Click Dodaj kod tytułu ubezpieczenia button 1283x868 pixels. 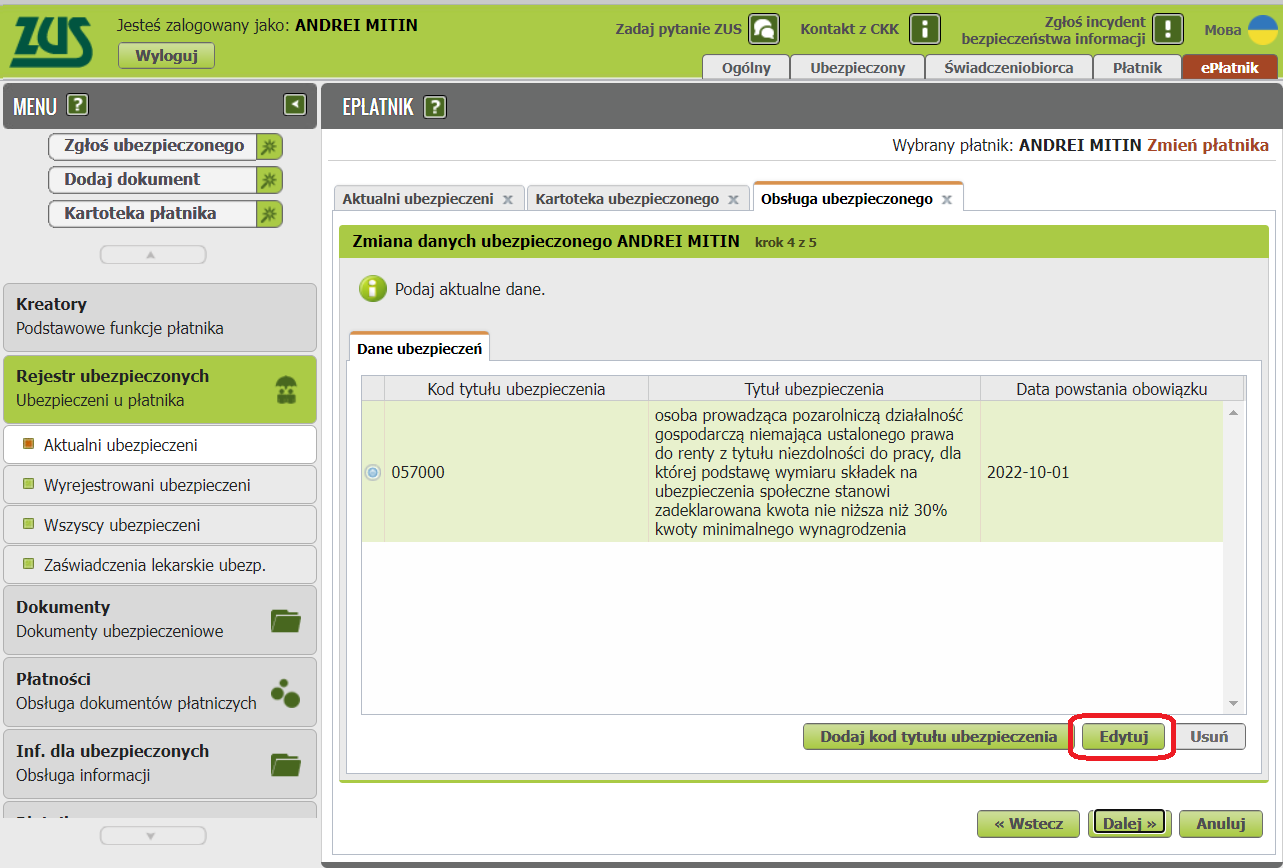pyautogui.click(x=938, y=737)
